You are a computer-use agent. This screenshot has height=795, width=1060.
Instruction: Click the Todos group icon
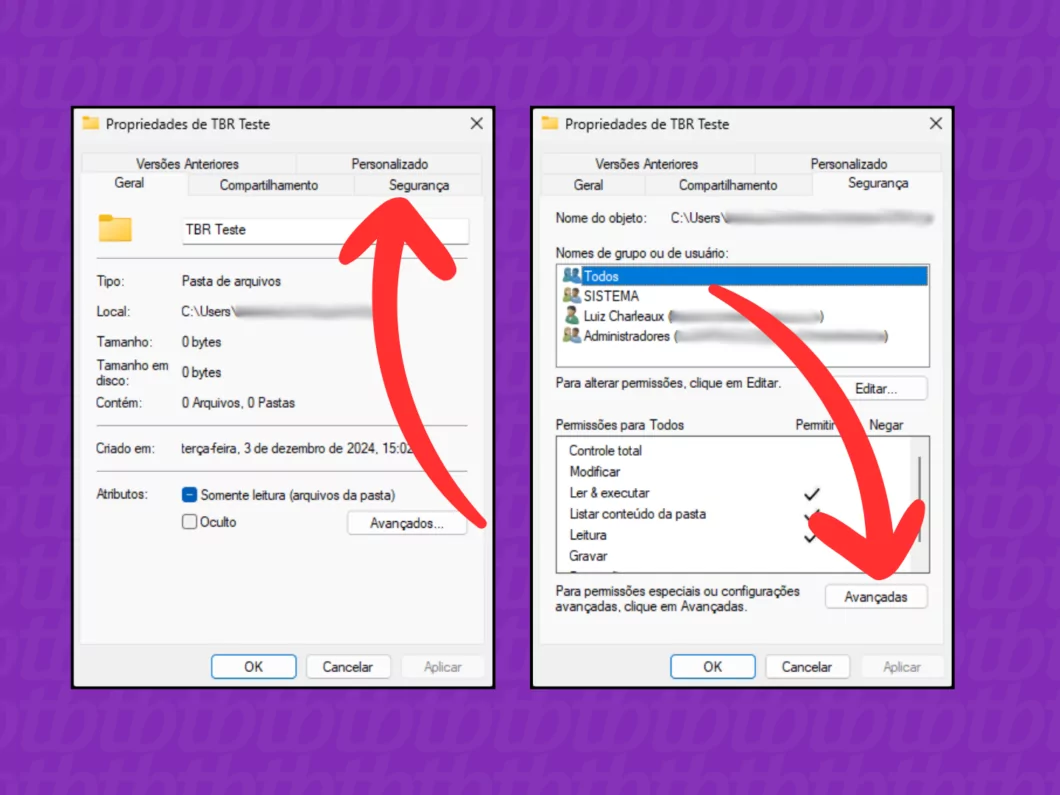571,275
